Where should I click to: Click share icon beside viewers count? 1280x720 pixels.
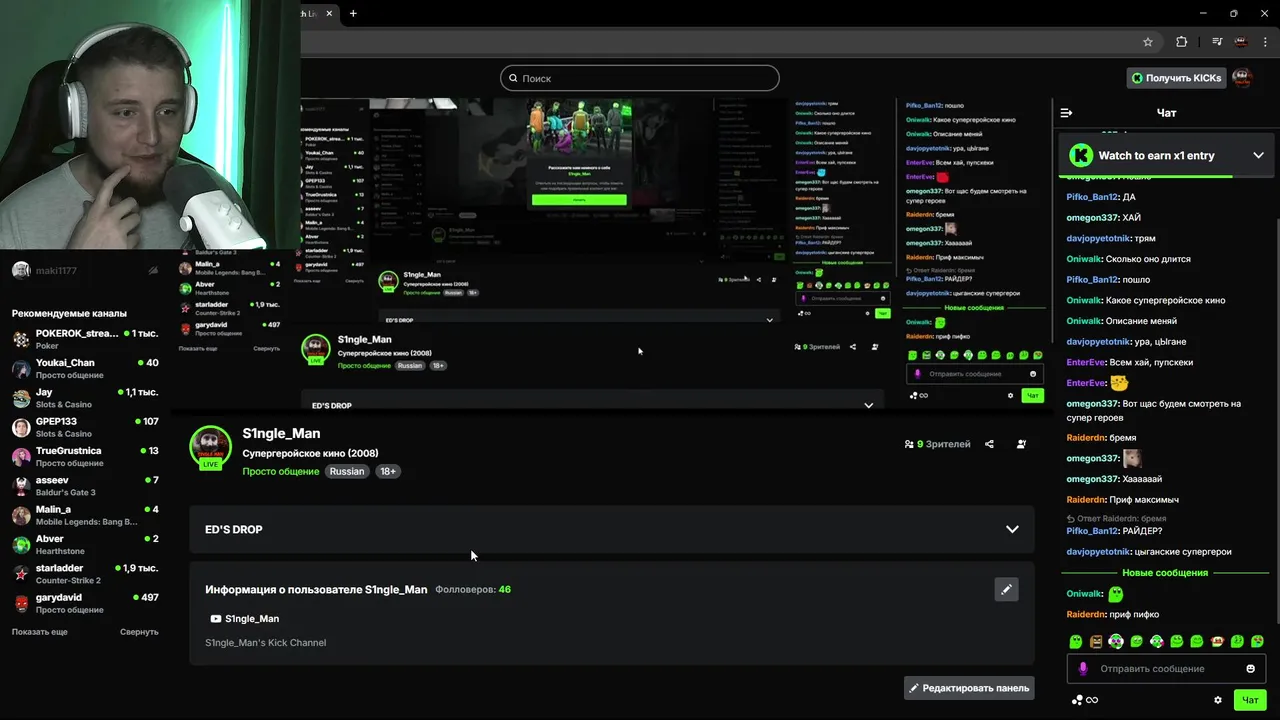(x=989, y=444)
